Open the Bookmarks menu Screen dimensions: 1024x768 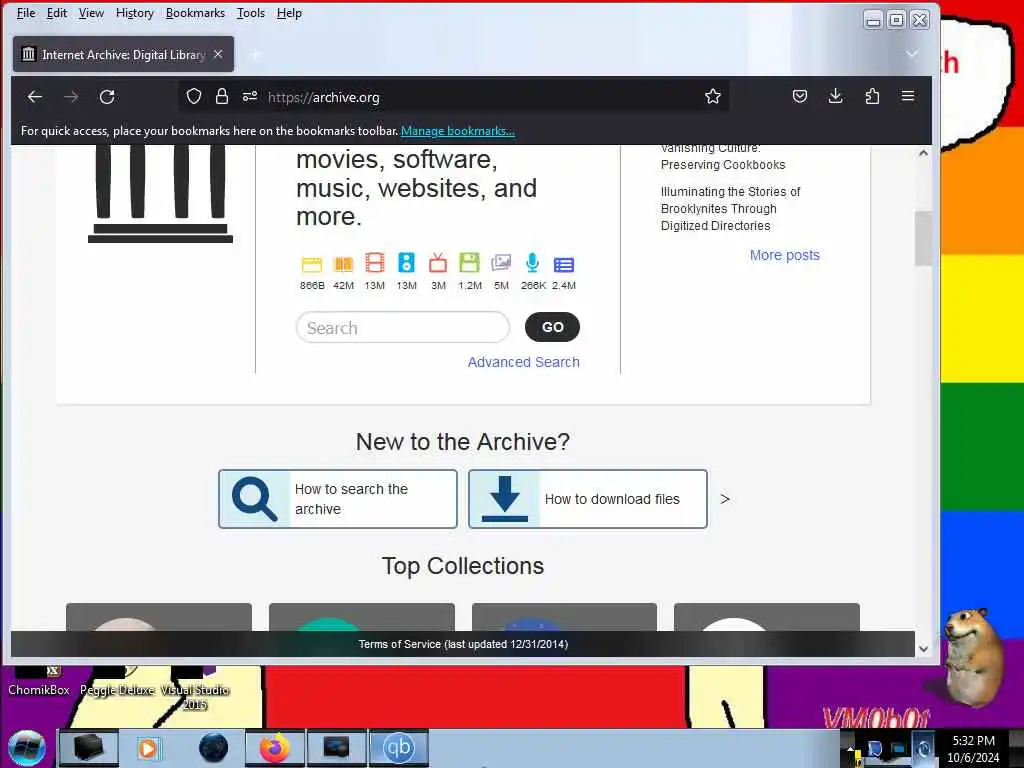(x=195, y=13)
